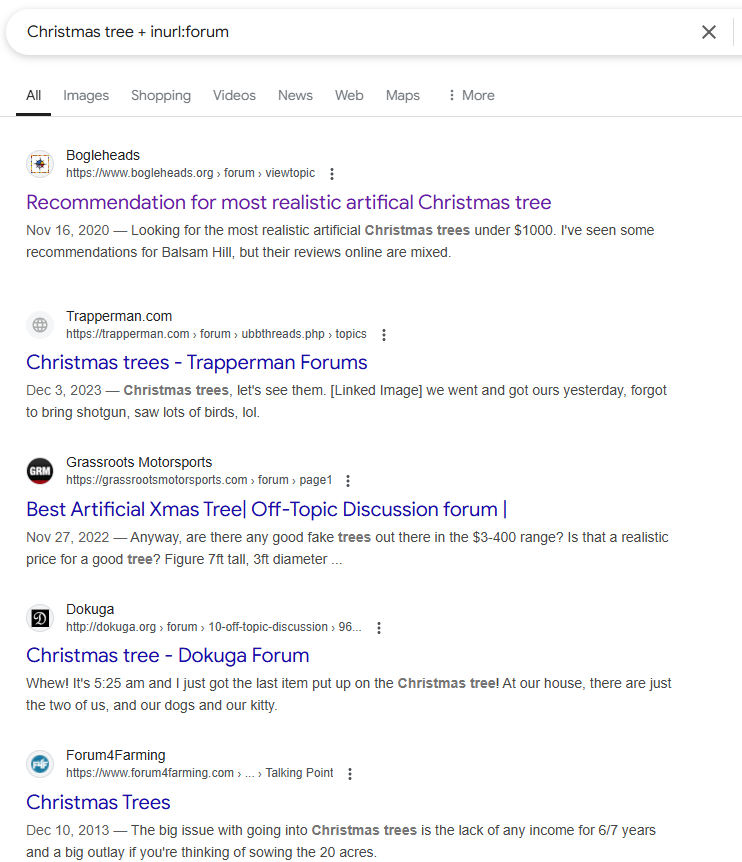The height and width of the screenshot is (862, 742).
Task: Open three-dot menu for Forum4Farming result
Action: (x=350, y=774)
